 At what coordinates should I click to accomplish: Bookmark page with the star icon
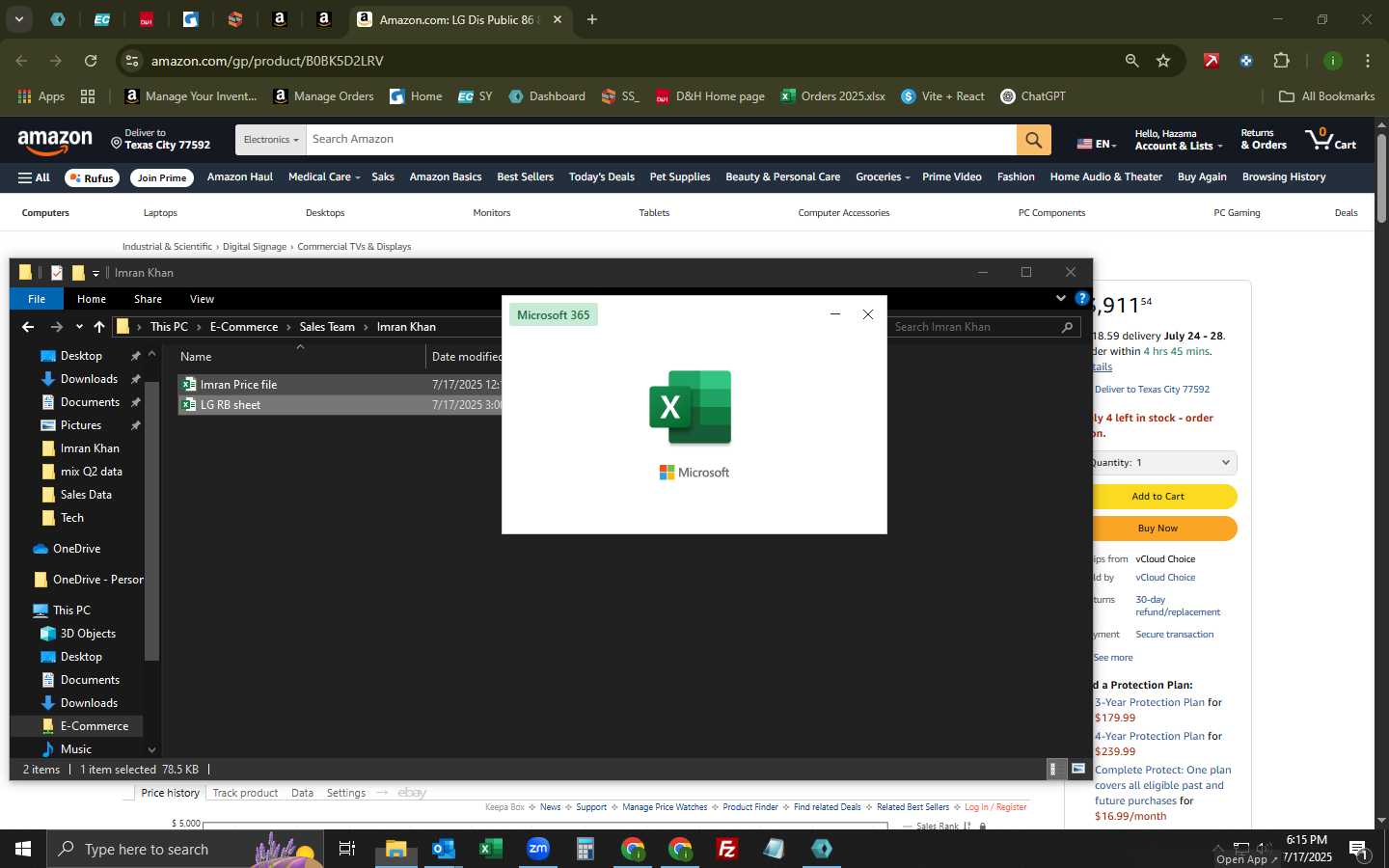1163,61
